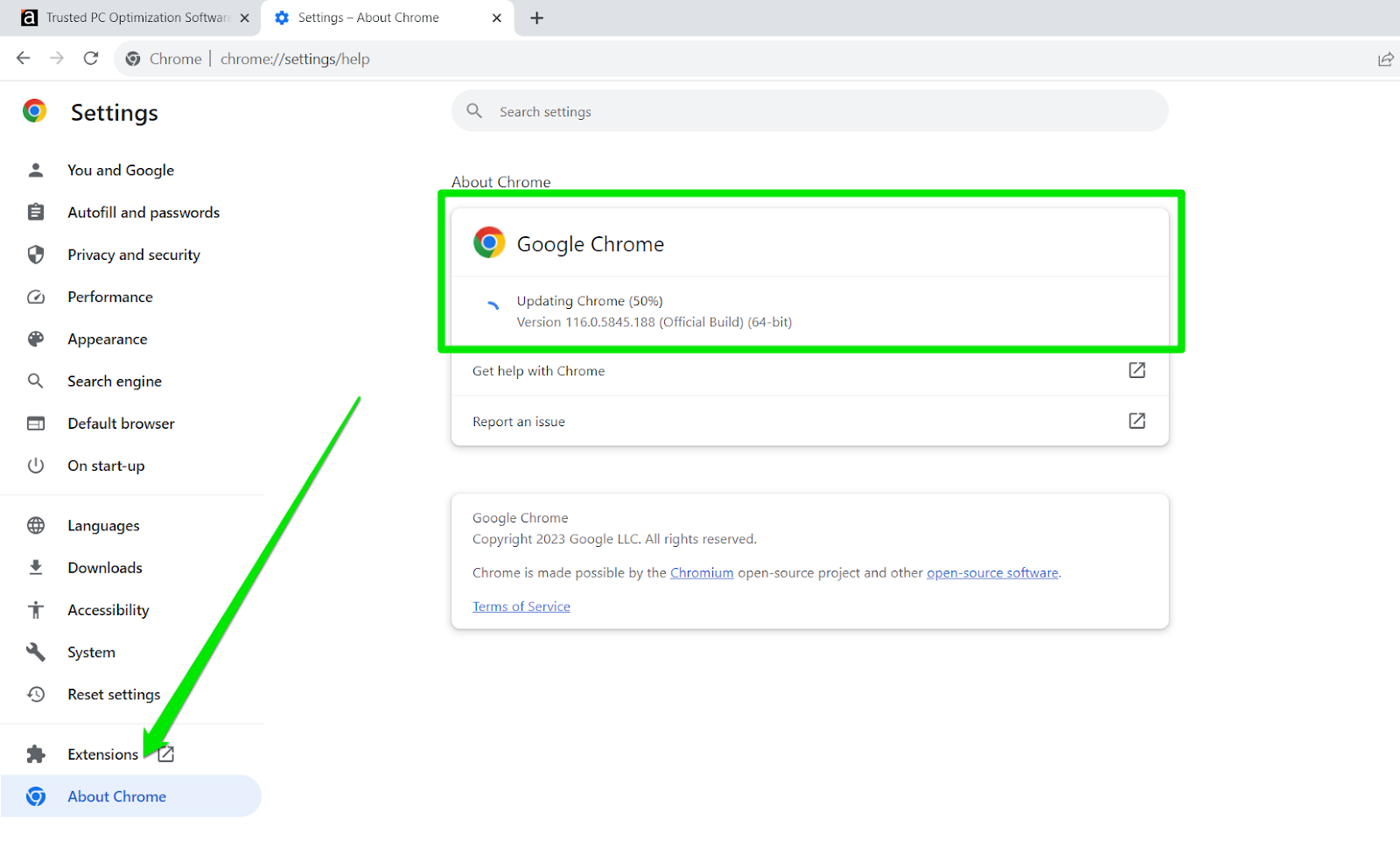
Task: Open the Terms of Service link
Action: 521,606
